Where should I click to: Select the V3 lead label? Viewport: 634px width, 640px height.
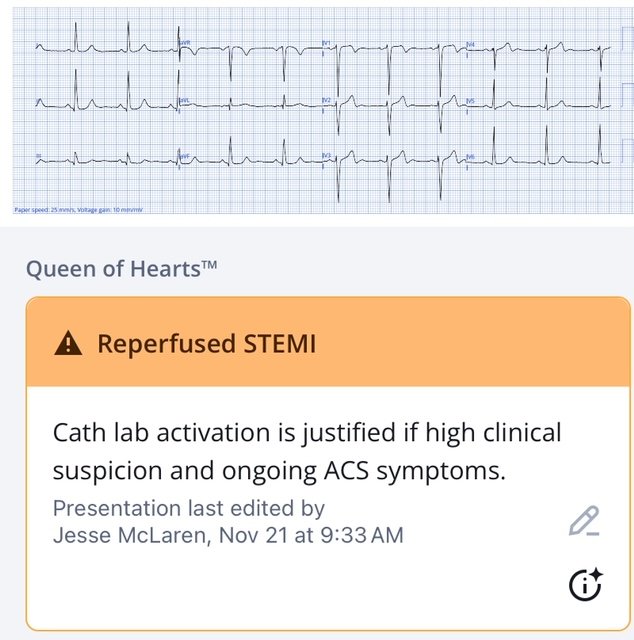326,156
